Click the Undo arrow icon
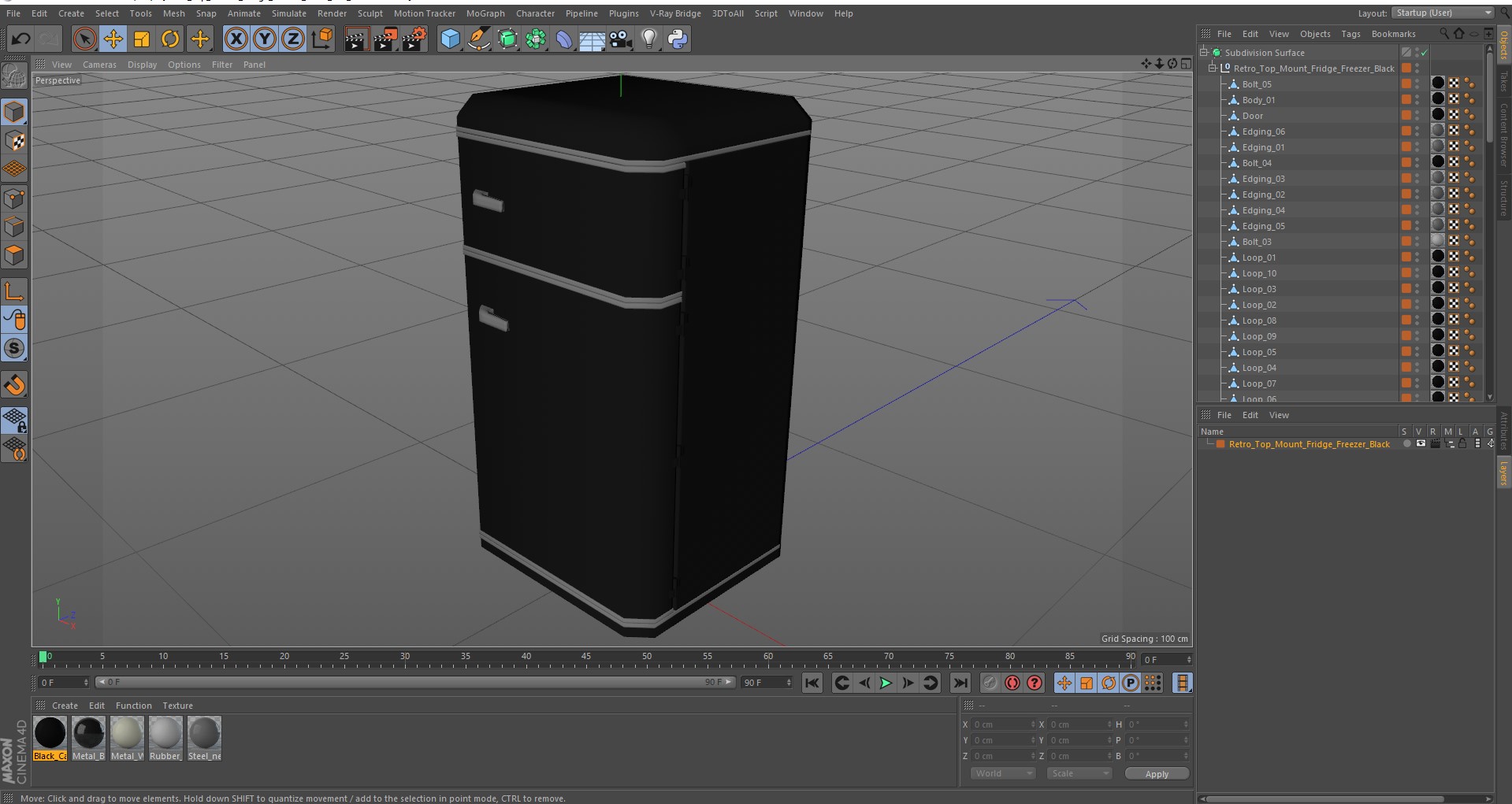 21,39
